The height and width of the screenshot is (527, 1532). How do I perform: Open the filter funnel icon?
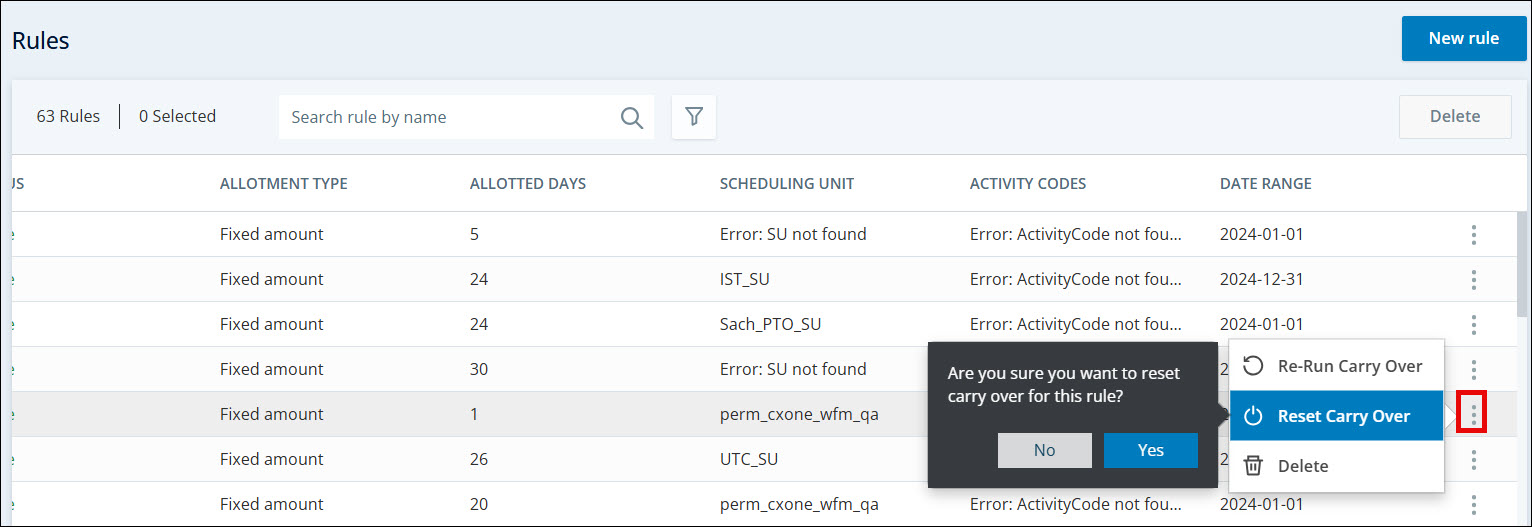(693, 117)
